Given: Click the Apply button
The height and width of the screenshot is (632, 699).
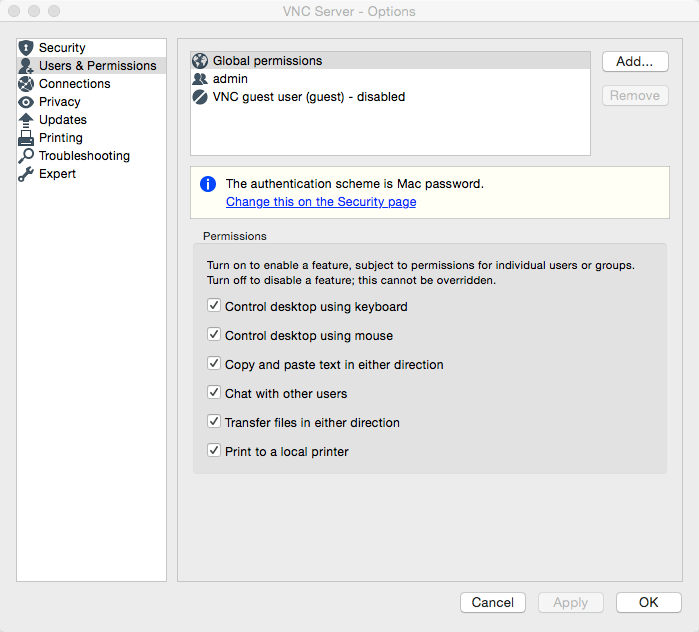Looking at the screenshot, I should click(571, 603).
